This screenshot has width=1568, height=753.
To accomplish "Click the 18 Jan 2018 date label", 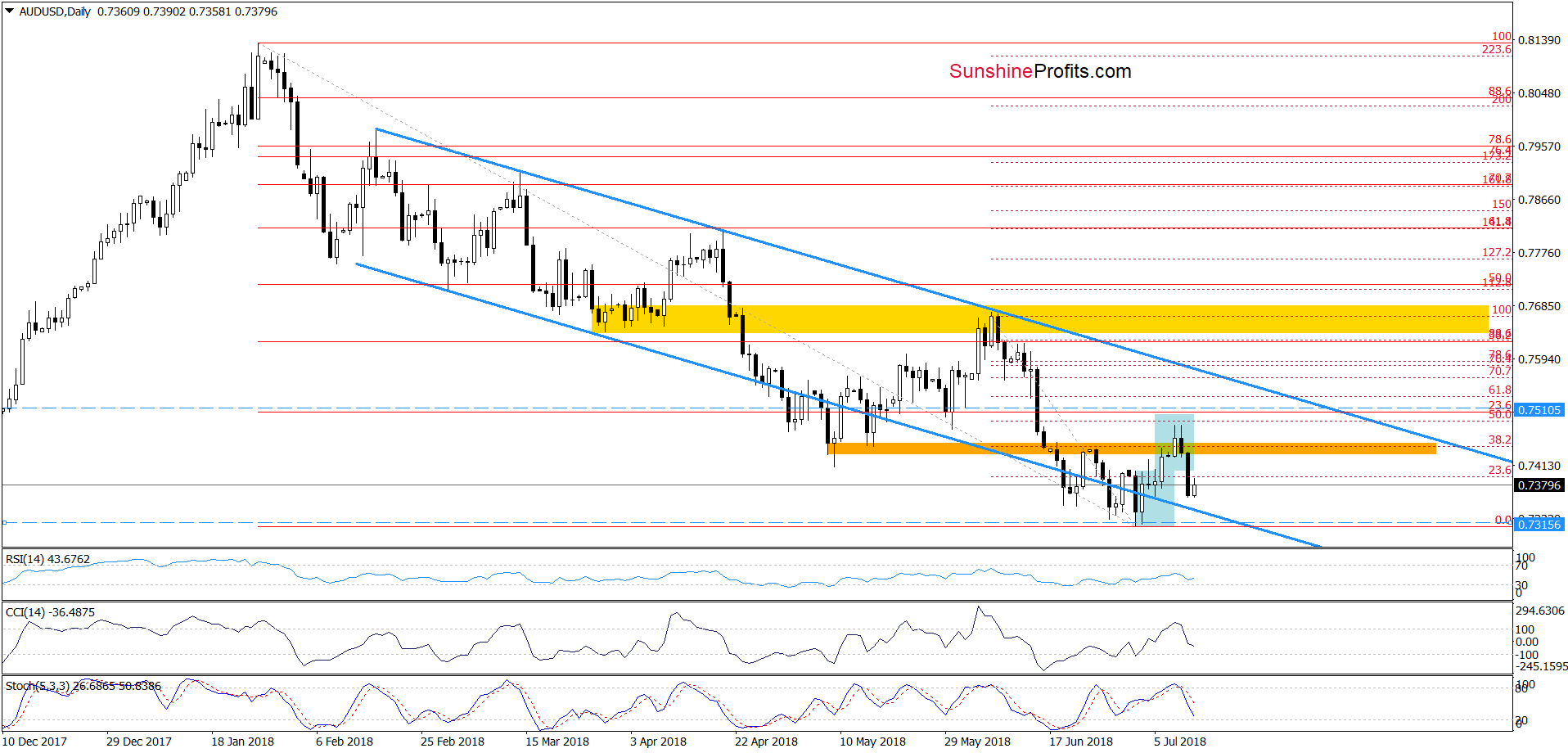I will 242,742.
